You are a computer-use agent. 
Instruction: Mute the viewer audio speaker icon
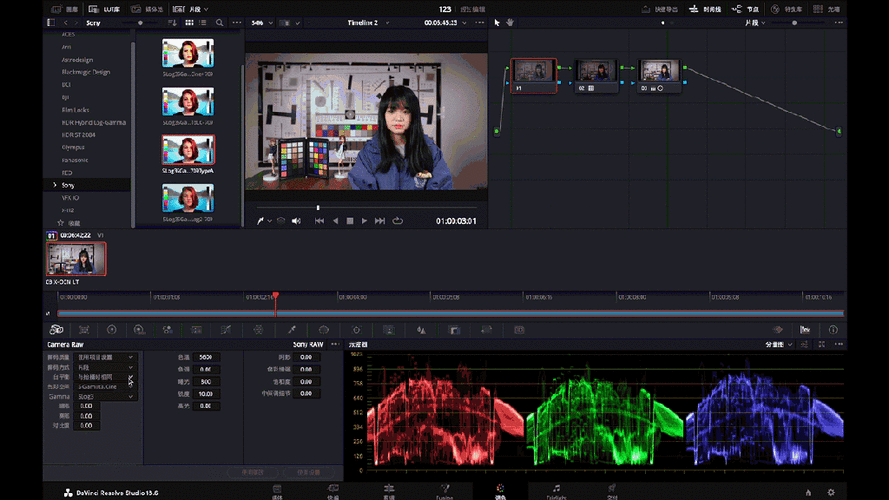coord(296,221)
